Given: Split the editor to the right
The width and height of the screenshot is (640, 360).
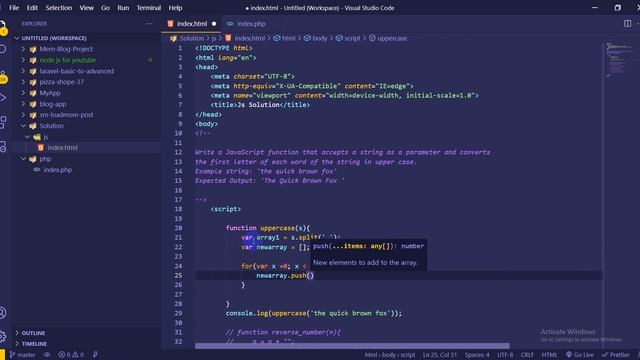Looking at the screenshot, I should [x=627, y=24].
